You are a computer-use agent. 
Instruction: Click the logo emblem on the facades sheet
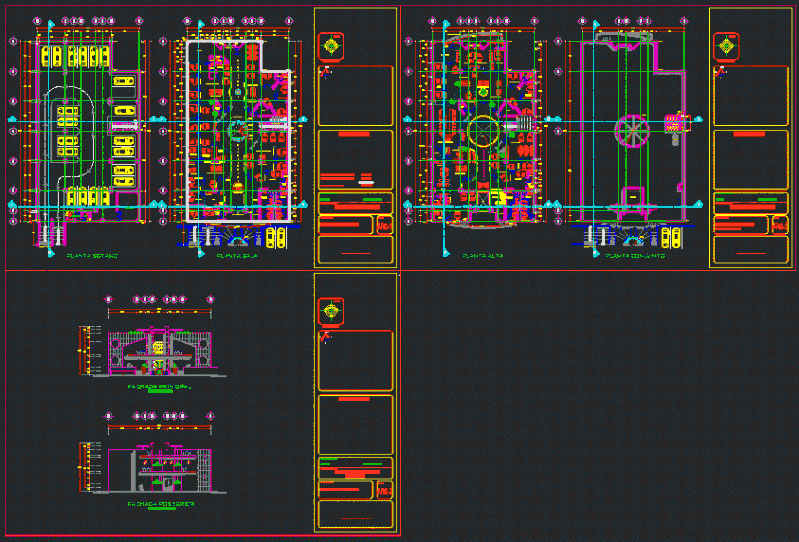point(331,311)
